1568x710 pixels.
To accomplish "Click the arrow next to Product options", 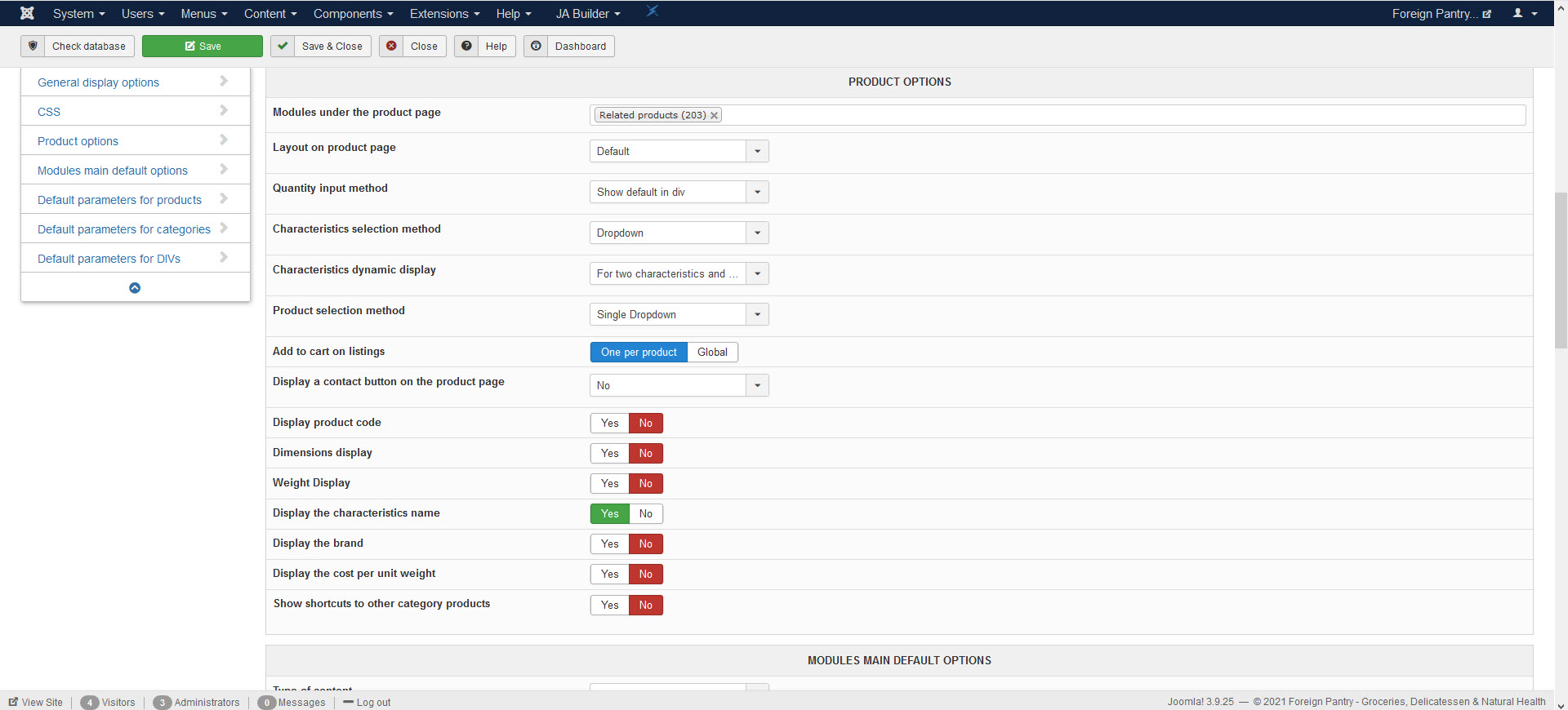I will click(224, 140).
